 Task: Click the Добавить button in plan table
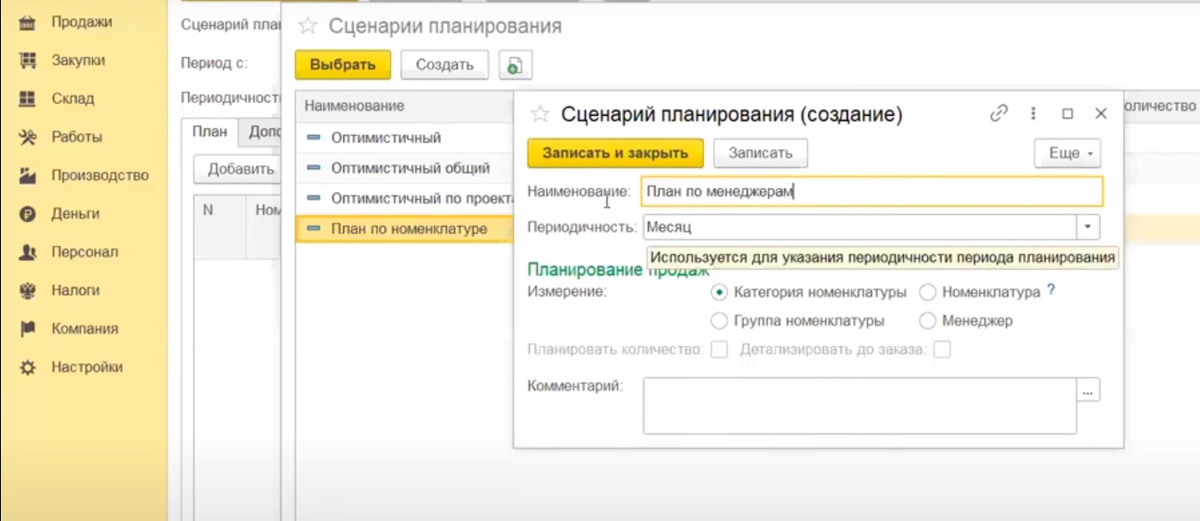point(239,169)
